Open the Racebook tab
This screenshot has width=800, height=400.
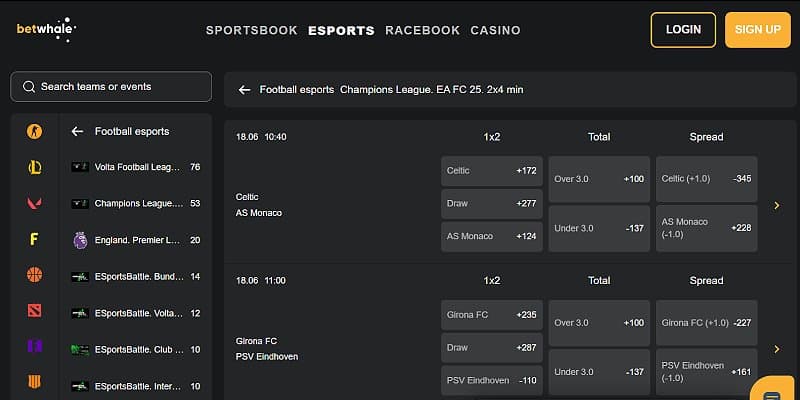(x=422, y=30)
